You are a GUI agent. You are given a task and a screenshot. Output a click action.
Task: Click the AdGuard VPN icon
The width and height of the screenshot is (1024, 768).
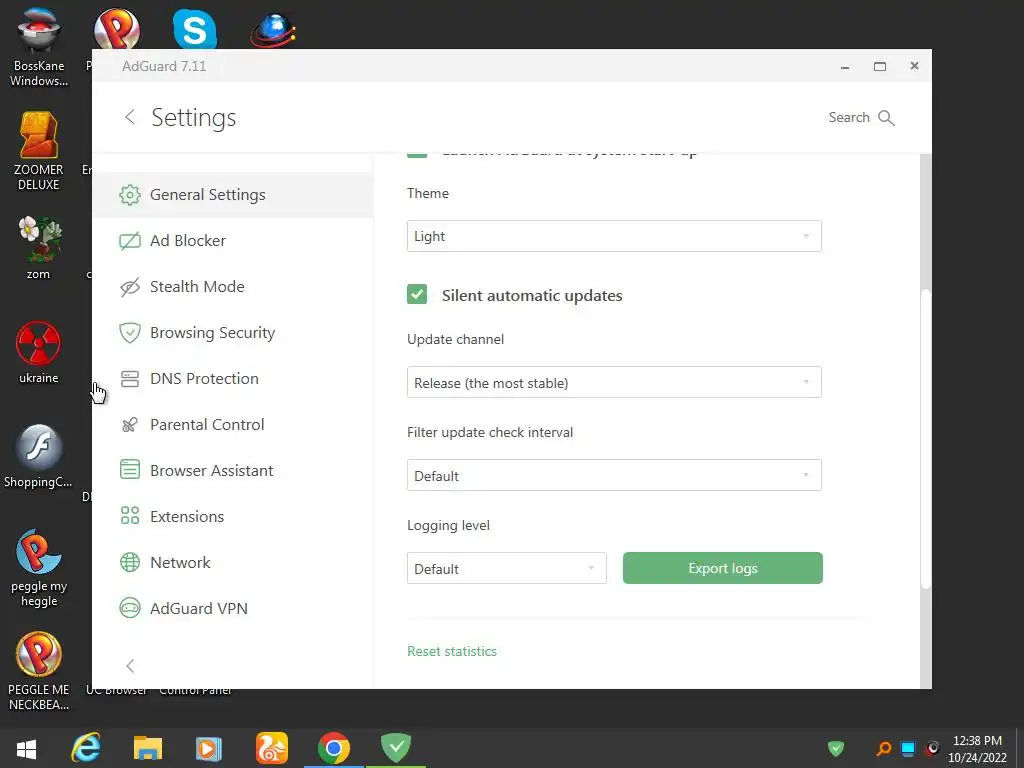(130, 608)
